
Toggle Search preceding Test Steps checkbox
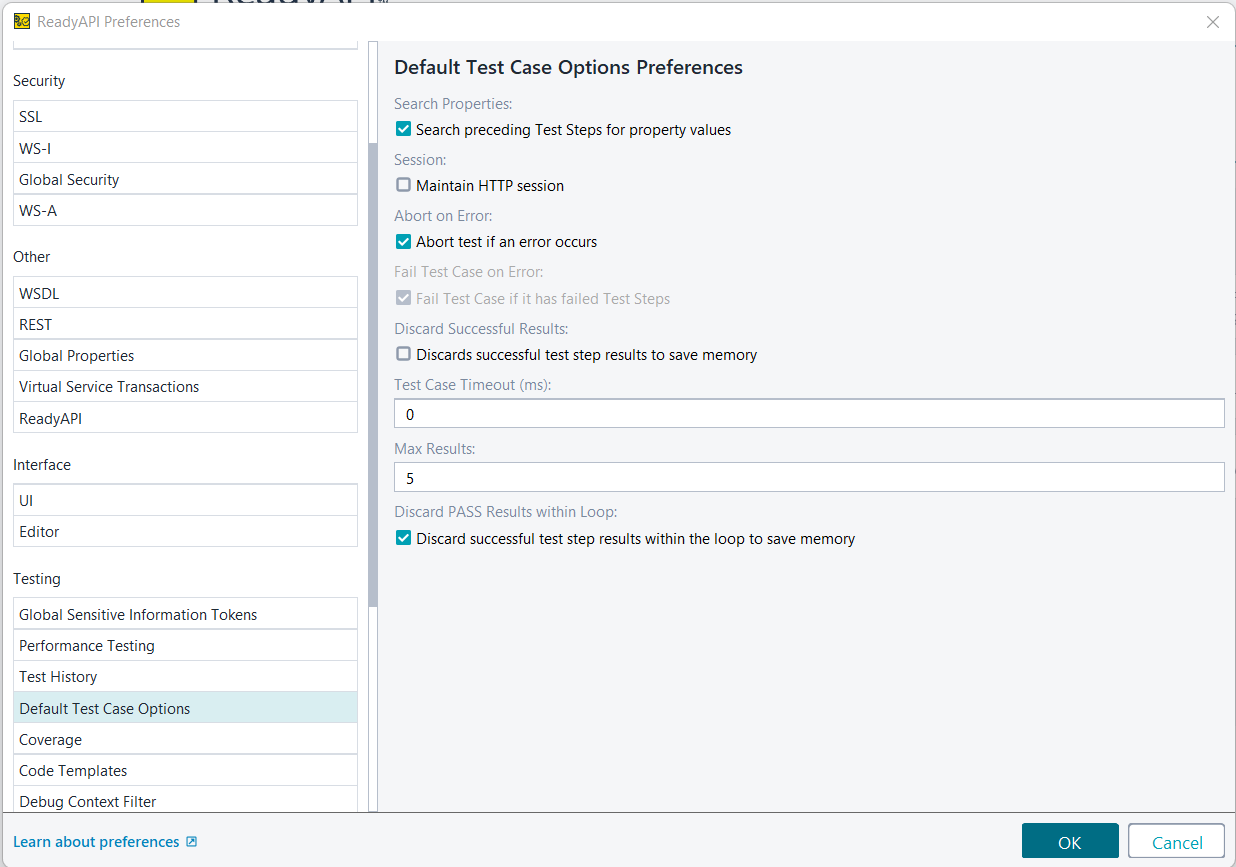[x=404, y=129]
